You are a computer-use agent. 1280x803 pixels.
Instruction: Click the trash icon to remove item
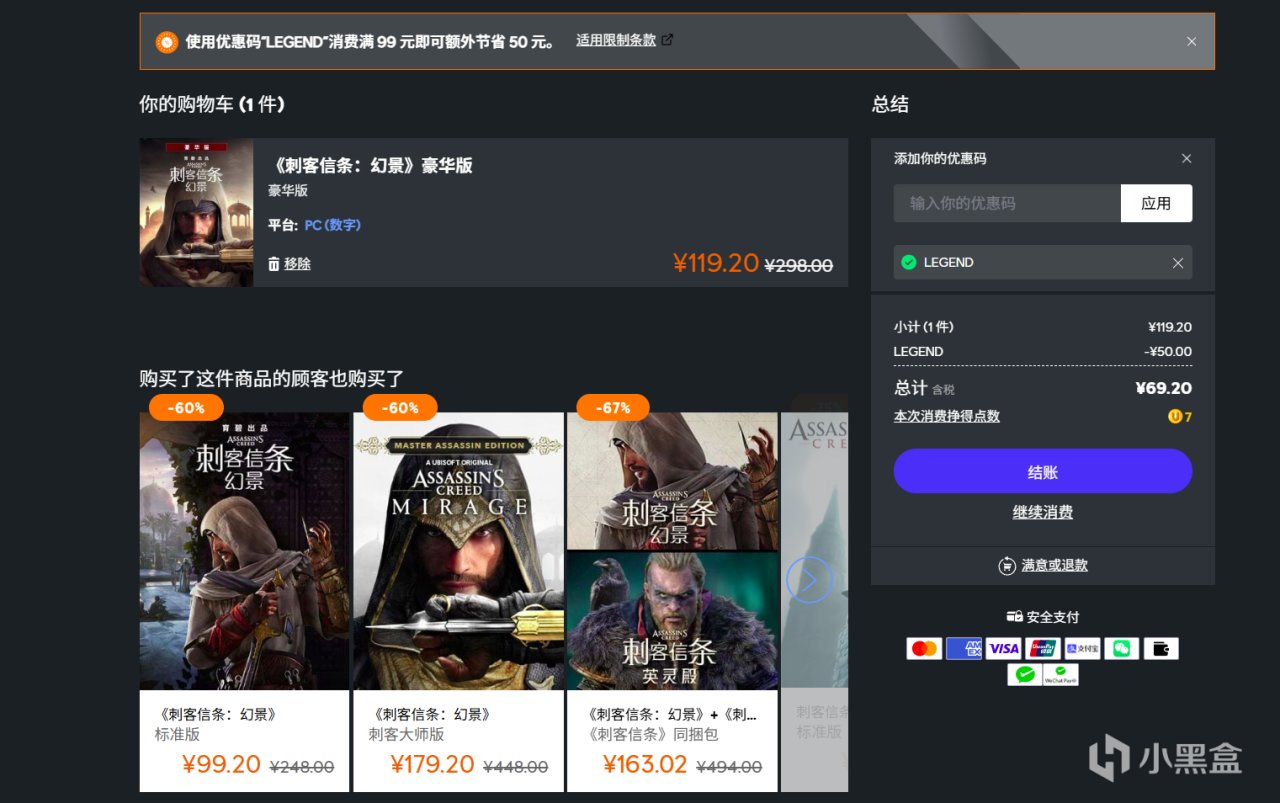pos(274,264)
